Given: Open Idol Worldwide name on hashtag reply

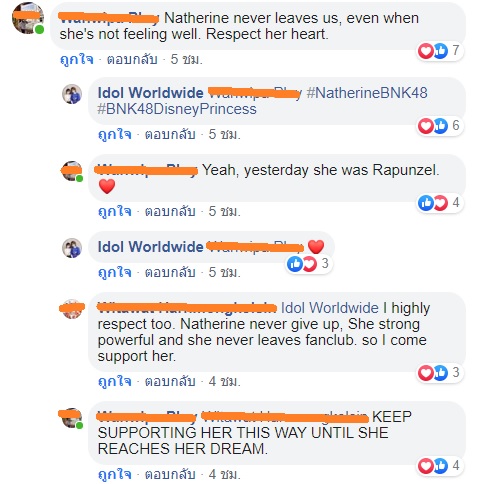Looking at the screenshot, I should click(150, 93).
